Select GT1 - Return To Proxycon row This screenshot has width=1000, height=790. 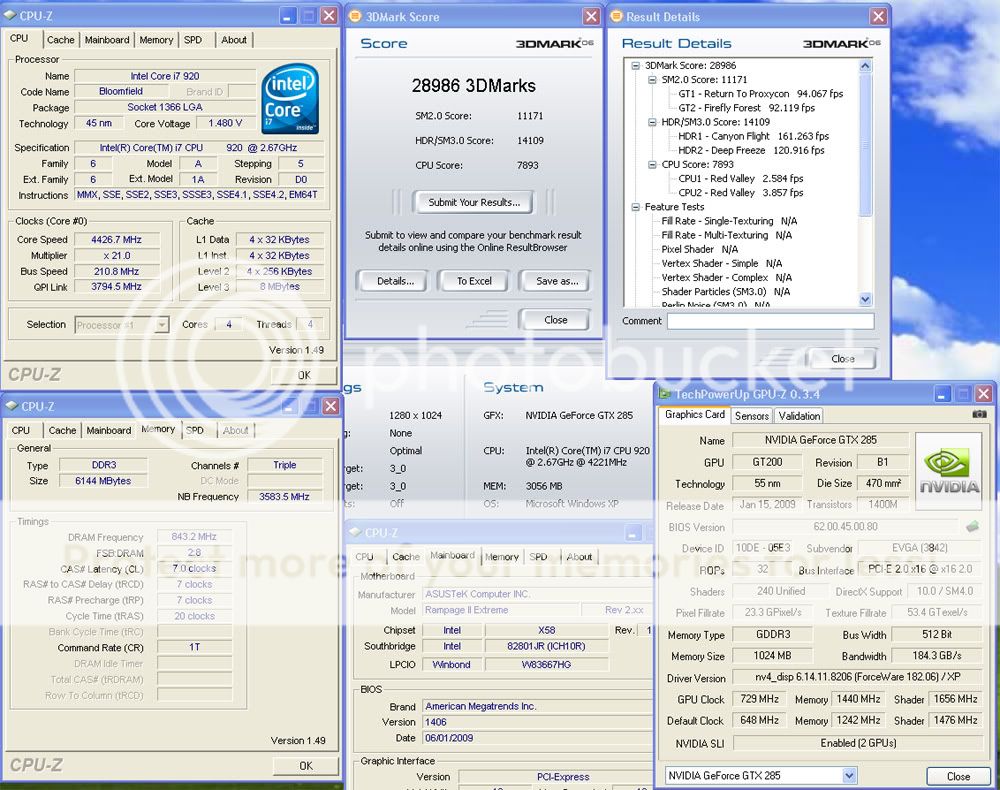pyautogui.click(x=760, y=94)
